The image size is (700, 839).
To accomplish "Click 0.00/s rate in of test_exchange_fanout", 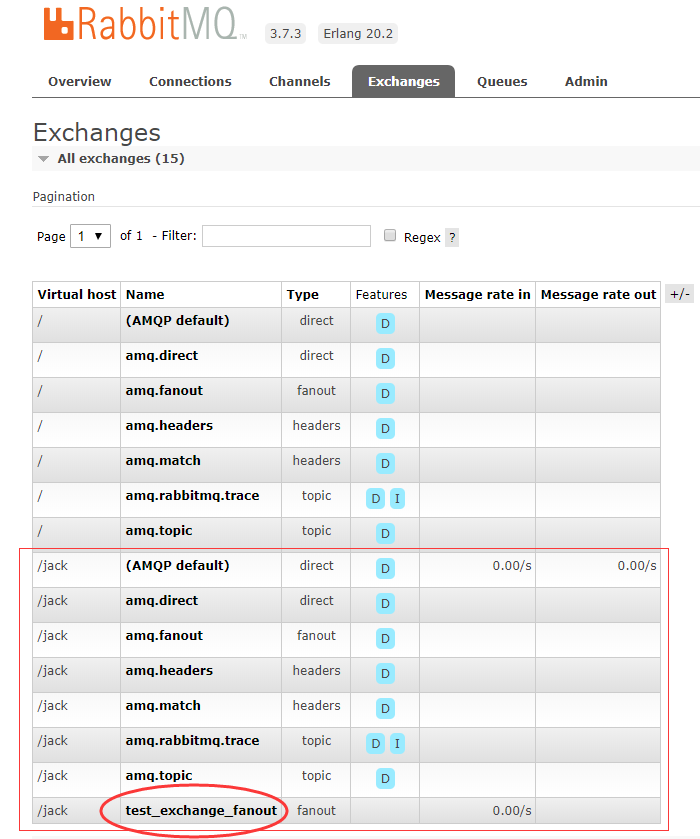I will 512,811.
